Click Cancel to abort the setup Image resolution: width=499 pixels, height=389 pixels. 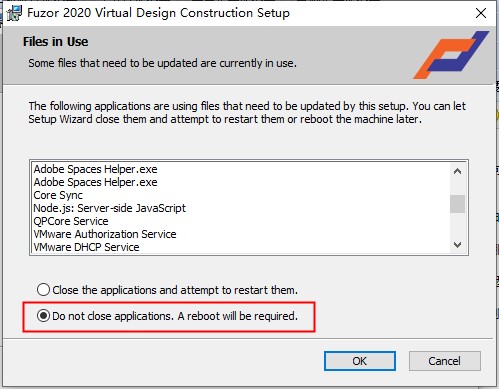[x=445, y=361]
